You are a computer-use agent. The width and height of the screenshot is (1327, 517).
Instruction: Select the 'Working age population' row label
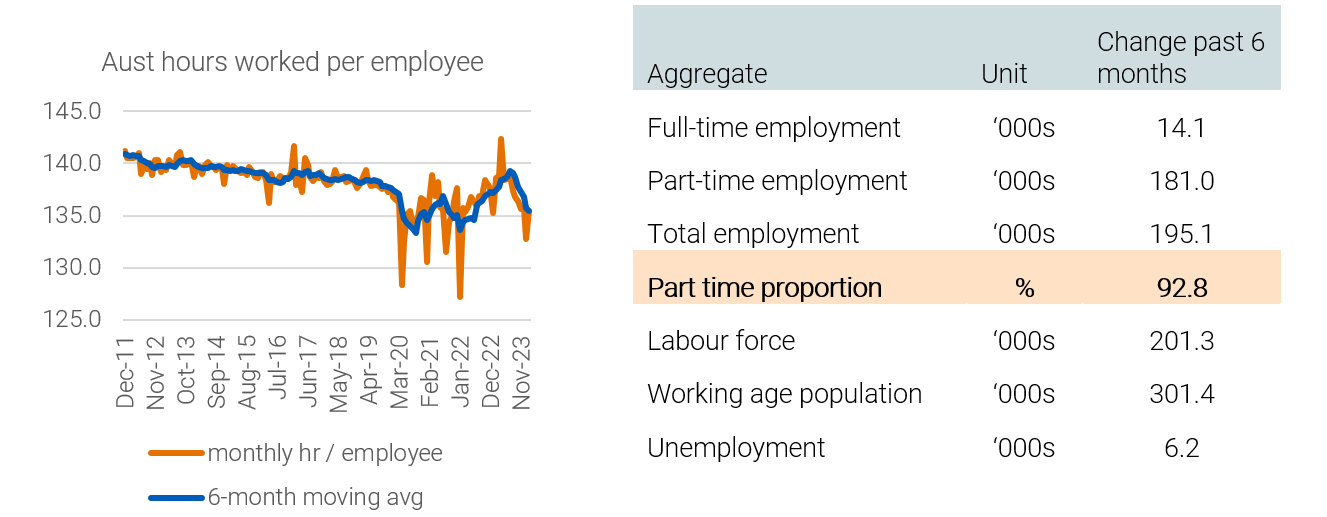pyautogui.click(x=785, y=394)
